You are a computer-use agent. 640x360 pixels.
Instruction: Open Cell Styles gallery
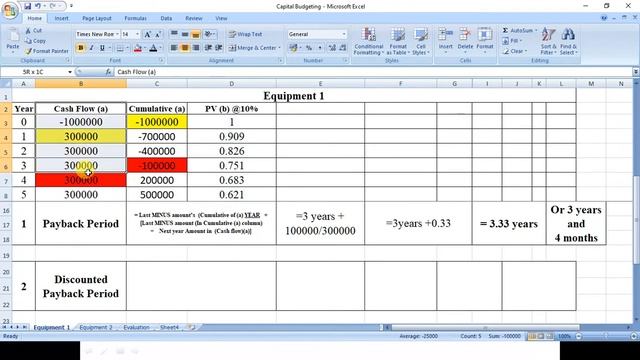420,41
